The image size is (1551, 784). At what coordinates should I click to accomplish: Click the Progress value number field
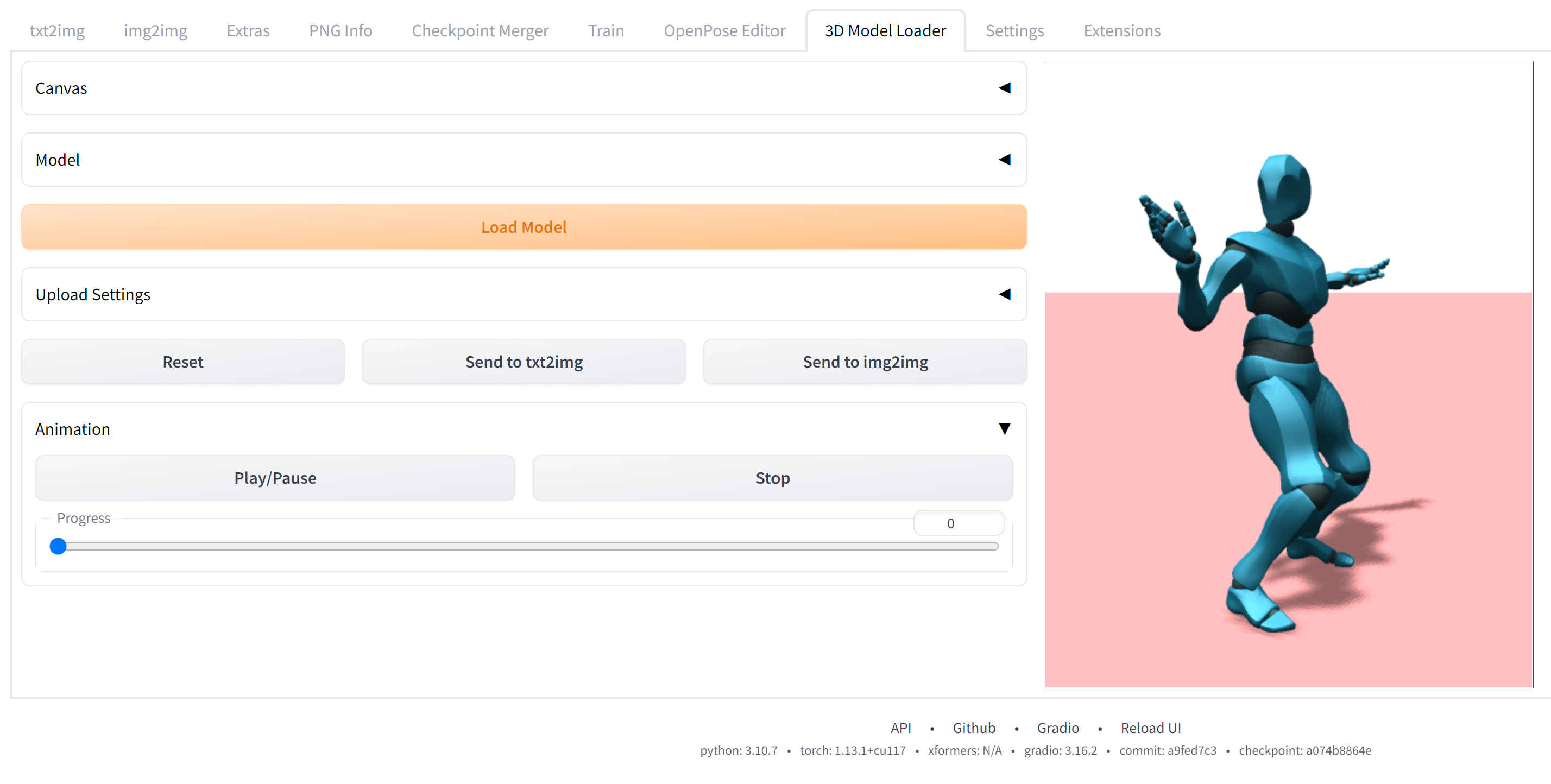pos(957,523)
